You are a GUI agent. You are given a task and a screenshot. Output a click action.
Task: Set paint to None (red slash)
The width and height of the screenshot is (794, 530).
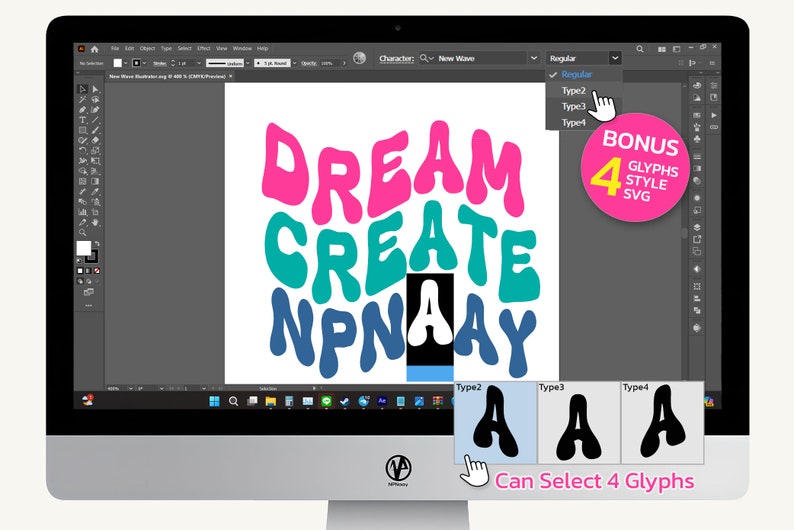[x=97, y=271]
